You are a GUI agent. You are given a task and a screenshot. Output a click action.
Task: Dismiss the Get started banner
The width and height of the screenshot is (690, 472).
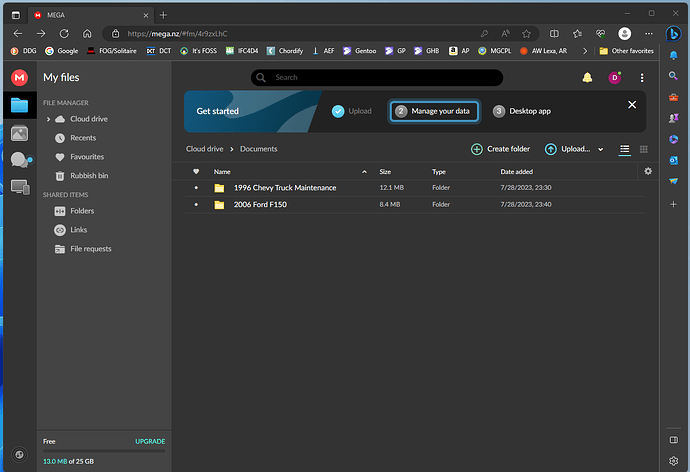pyautogui.click(x=632, y=105)
